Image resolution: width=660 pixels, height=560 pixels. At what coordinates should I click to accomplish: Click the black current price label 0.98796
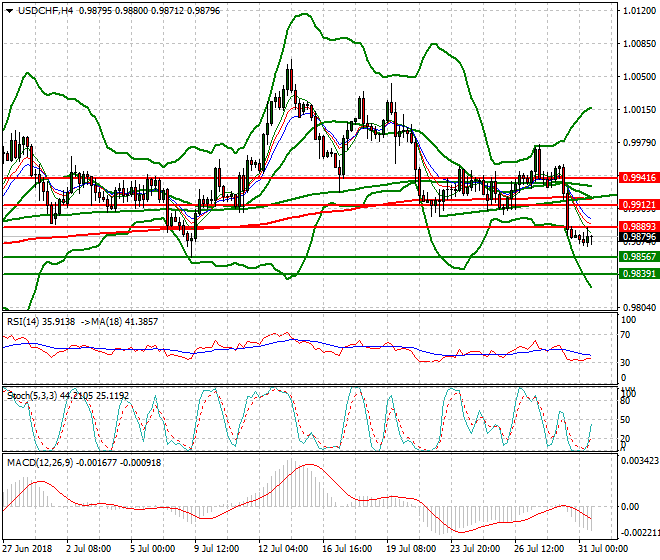tap(639, 237)
